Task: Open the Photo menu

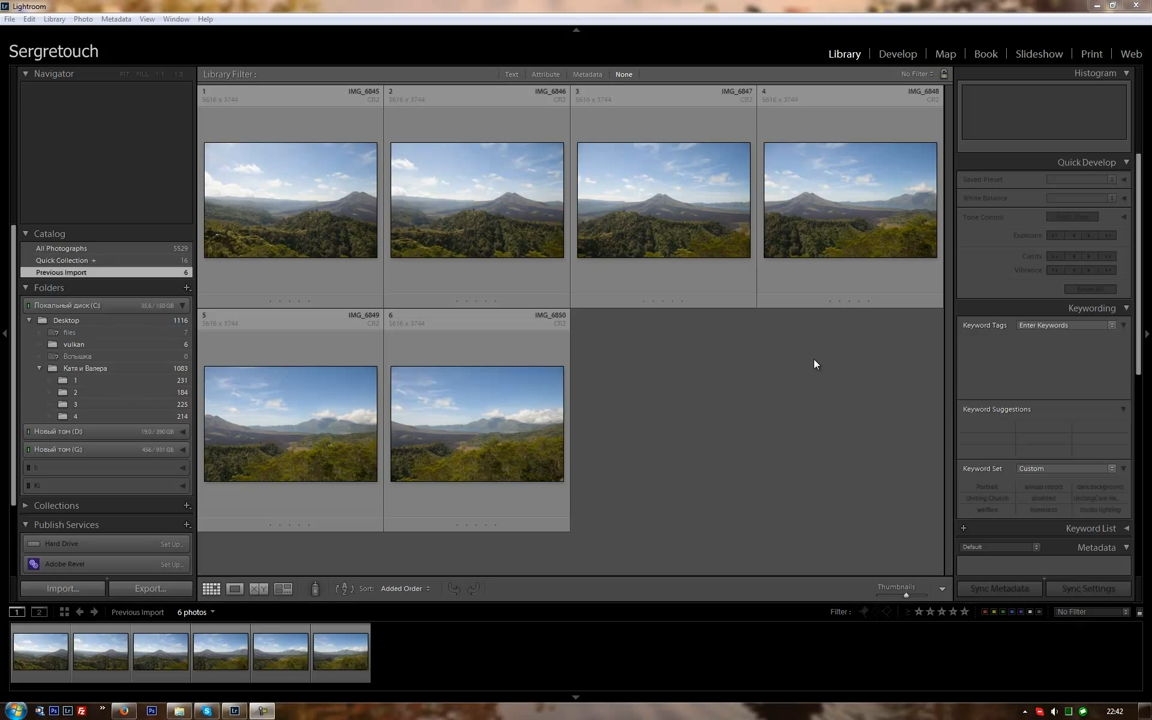Action: 83,19
